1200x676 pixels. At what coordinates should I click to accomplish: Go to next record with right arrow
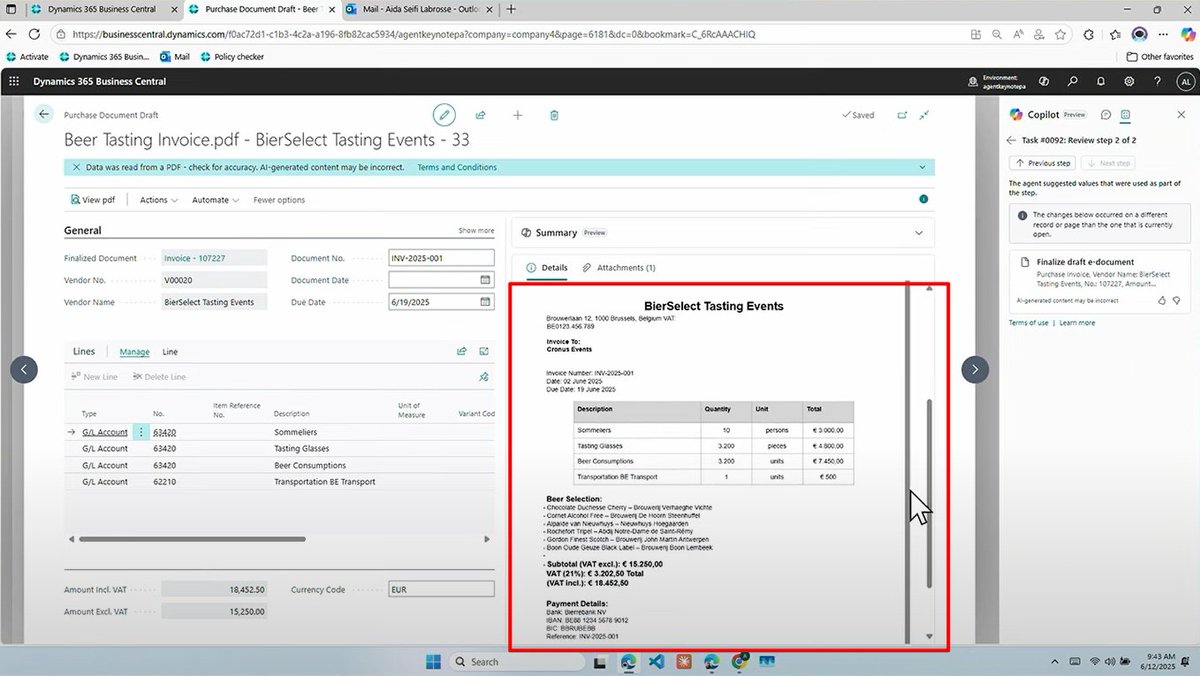click(975, 369)
